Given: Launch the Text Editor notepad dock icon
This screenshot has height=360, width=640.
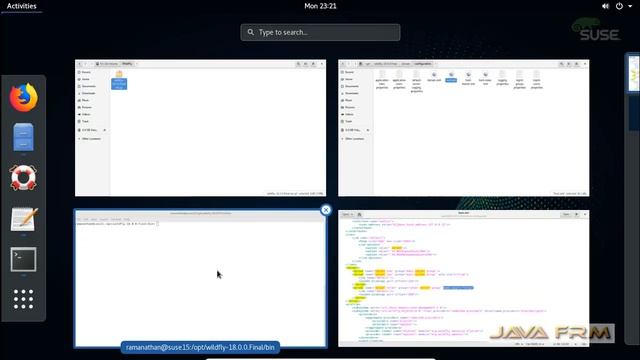Looking at the screenshot, I should 23,219.
